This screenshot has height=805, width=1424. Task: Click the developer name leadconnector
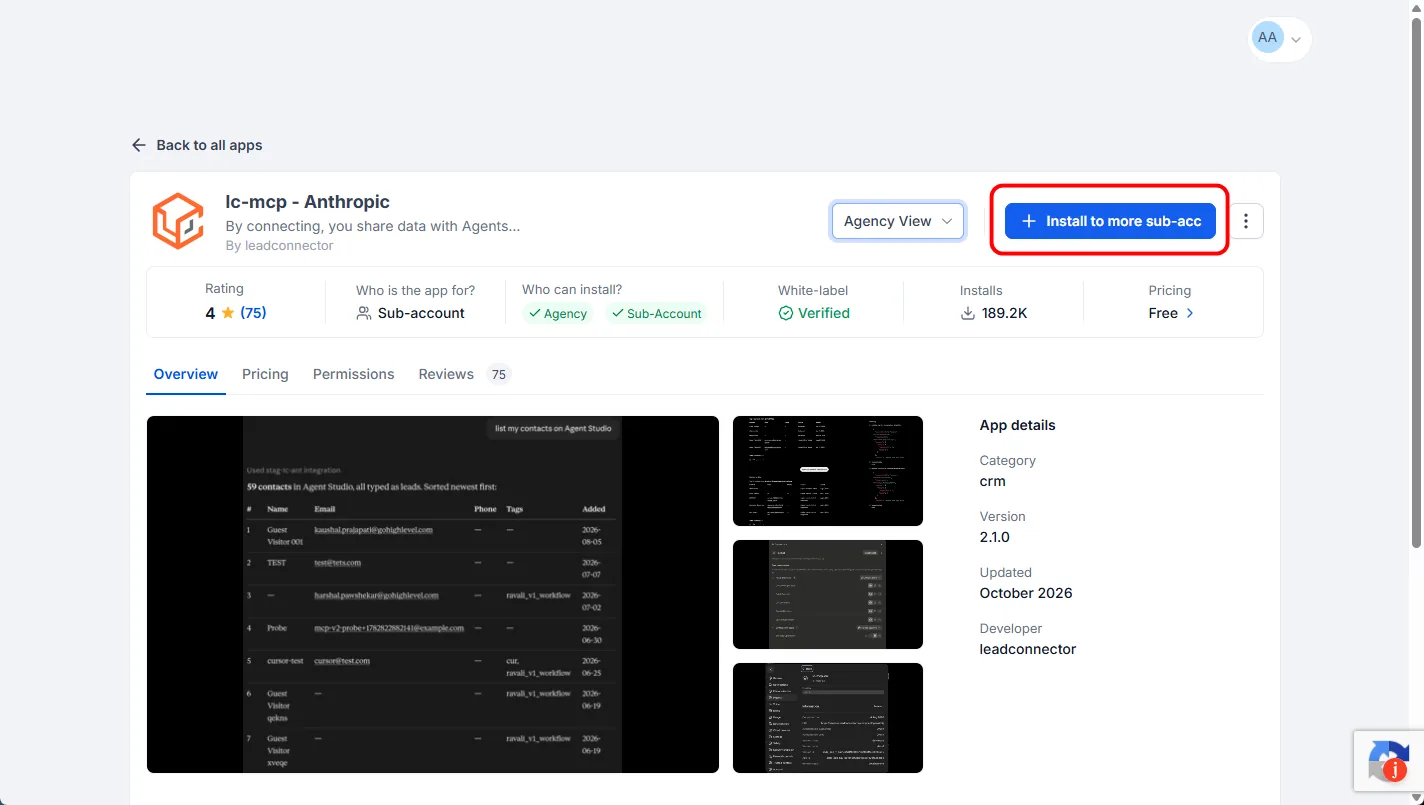click(x=1028, y=649)
